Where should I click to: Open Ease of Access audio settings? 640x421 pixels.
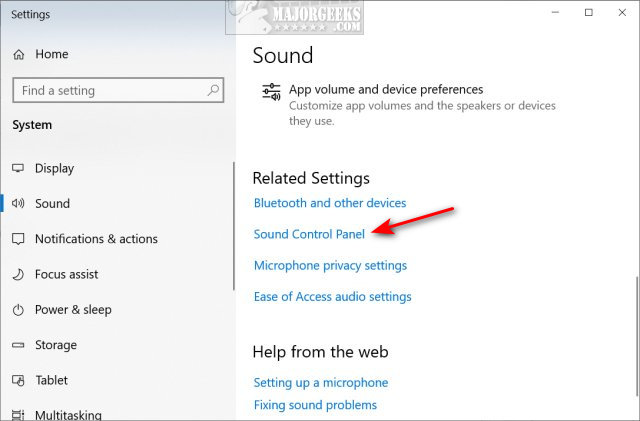(x=332, y=296)
